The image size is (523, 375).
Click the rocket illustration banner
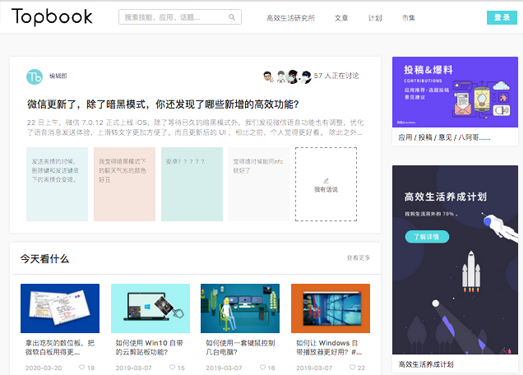[x=455, y=260]
